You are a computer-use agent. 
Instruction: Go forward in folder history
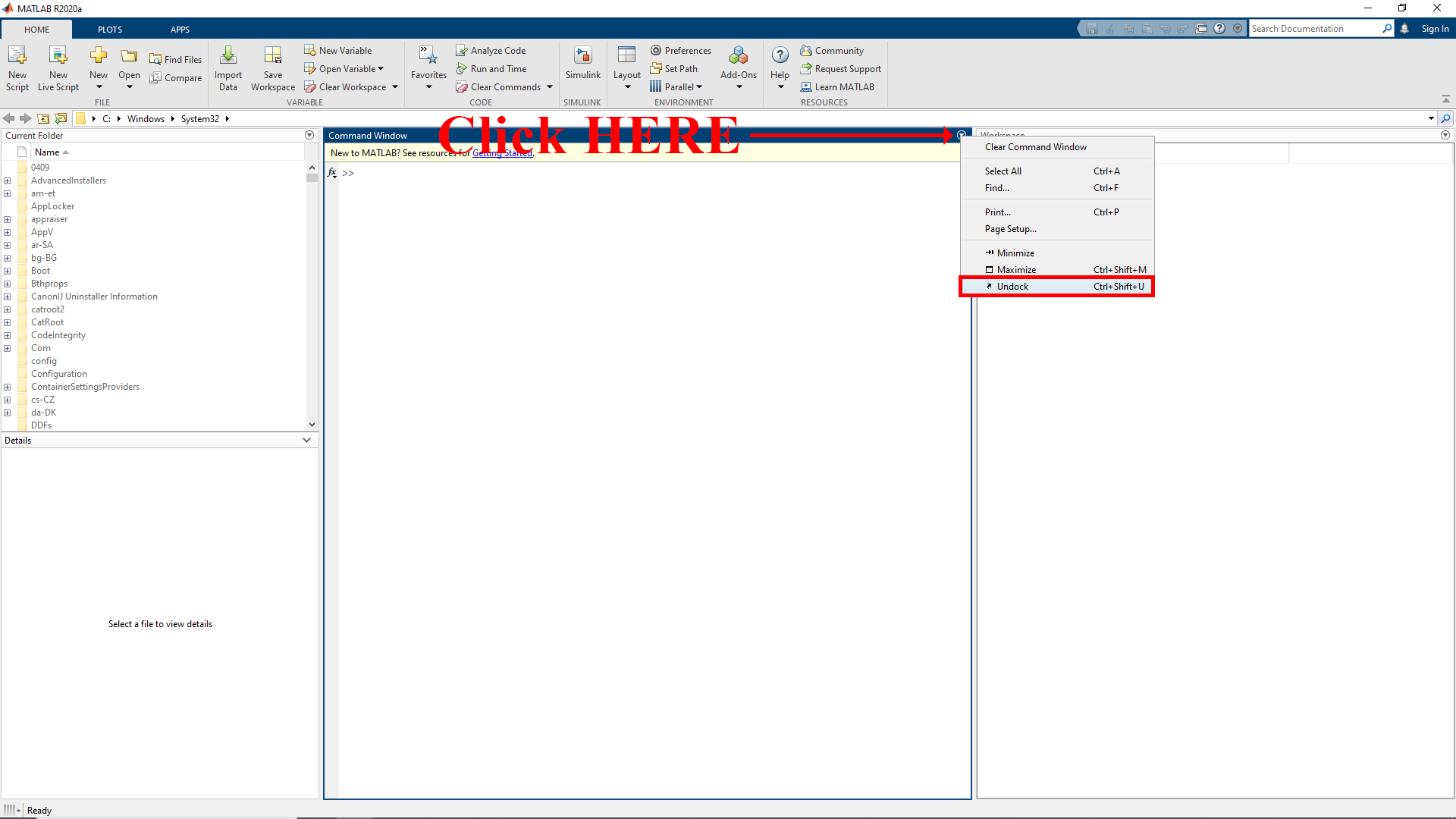26,118
